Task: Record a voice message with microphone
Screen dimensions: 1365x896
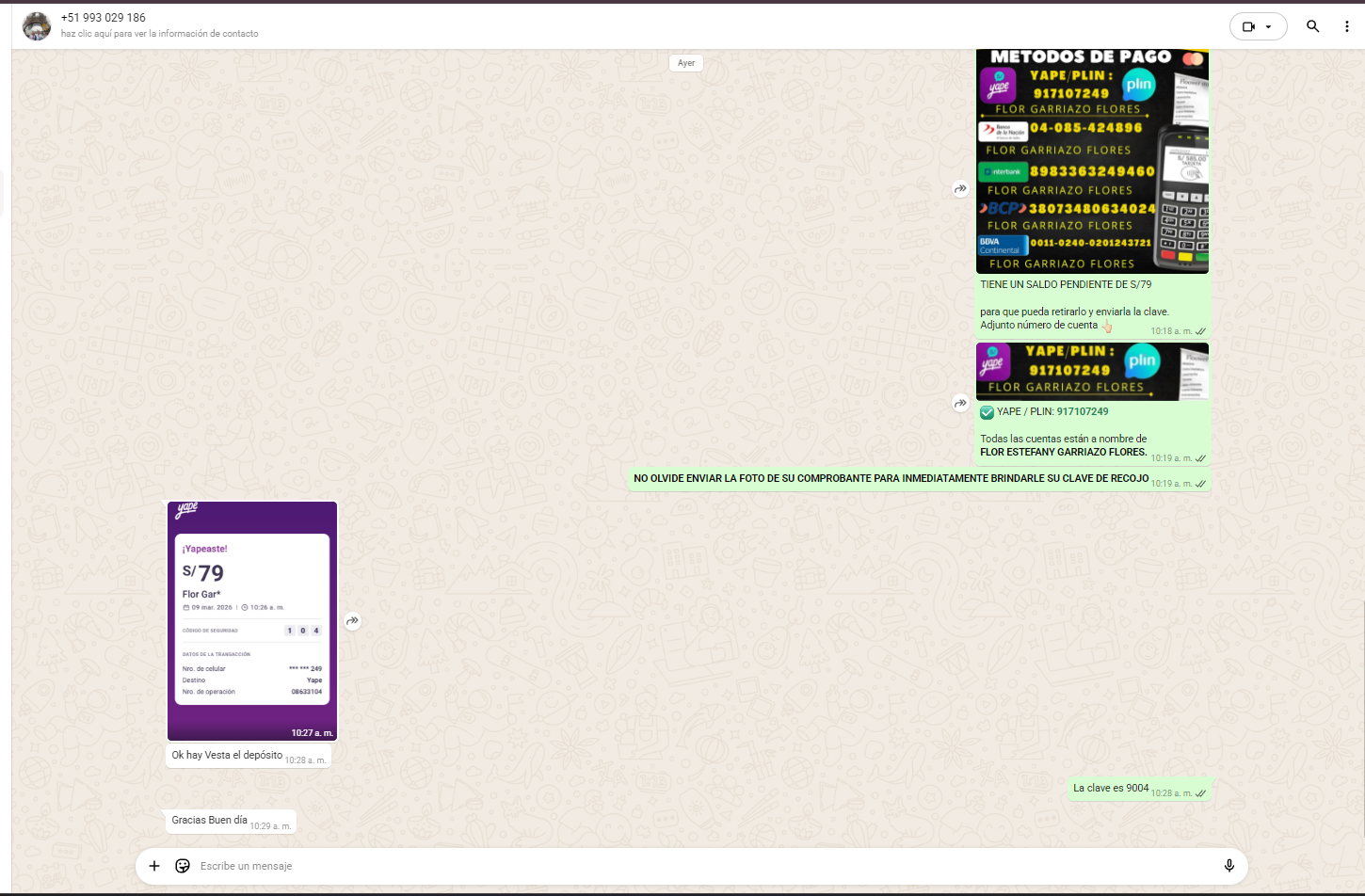Action: coord(1228,866)
